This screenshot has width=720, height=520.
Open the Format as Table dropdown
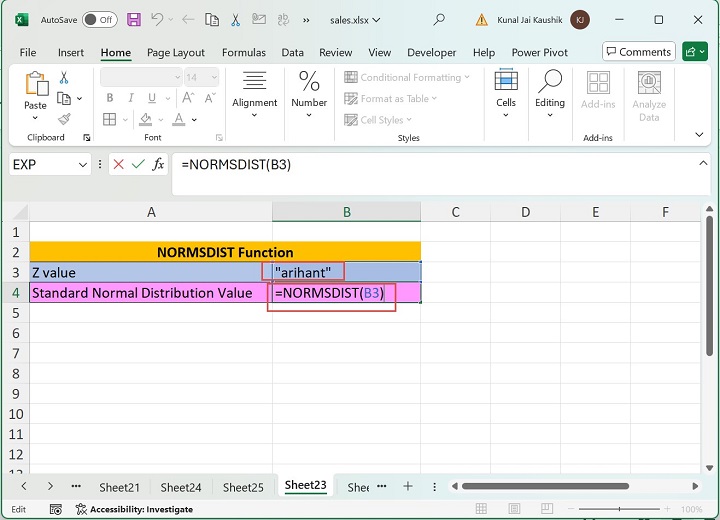click(390, 98)
